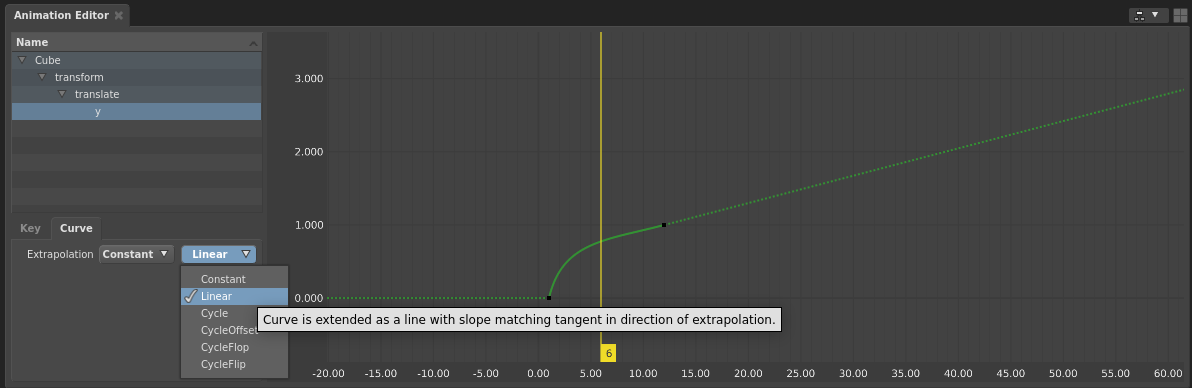Select the keyframe at value 1.000
This screenshot has height=388, width=1192.
pyautogui.click(x=664, y=224)
